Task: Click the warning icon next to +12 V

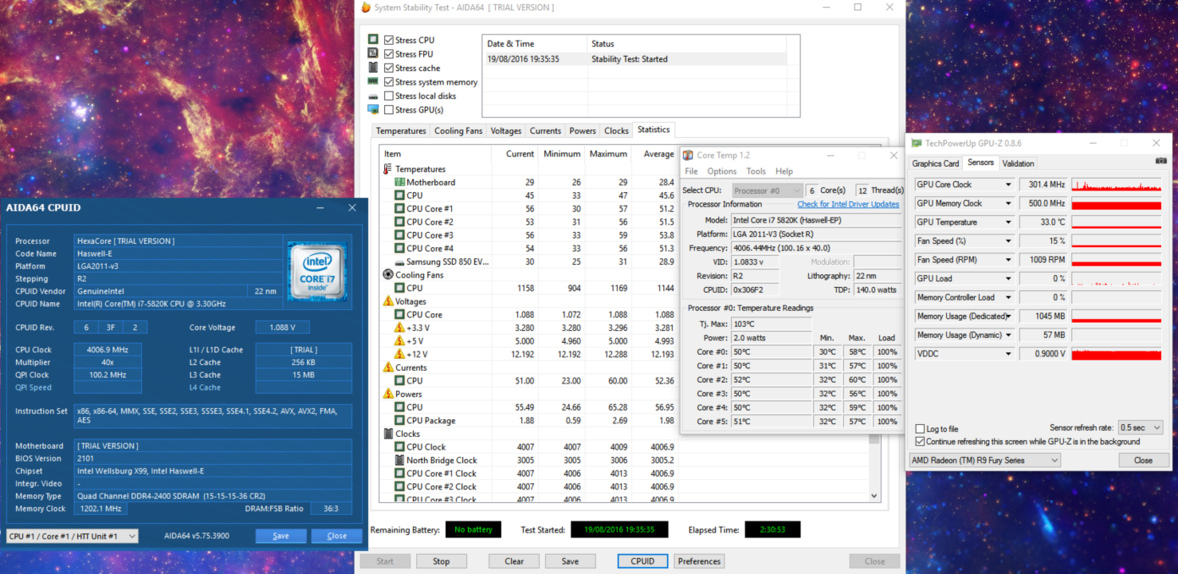Action: (400, 354)
